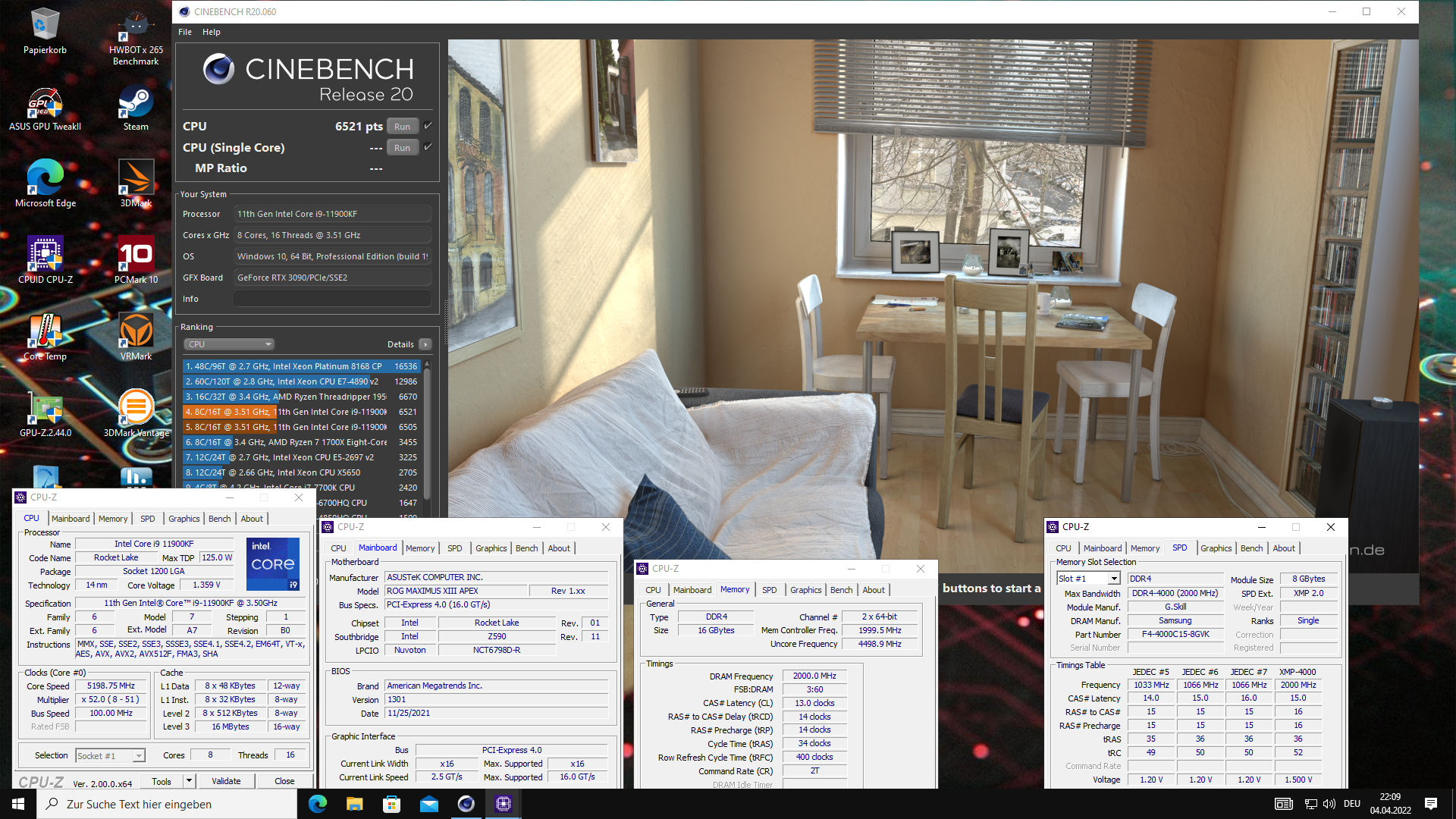Click the Tools button in CPU-Z
Screen dimensions: 1456x819
162,781
